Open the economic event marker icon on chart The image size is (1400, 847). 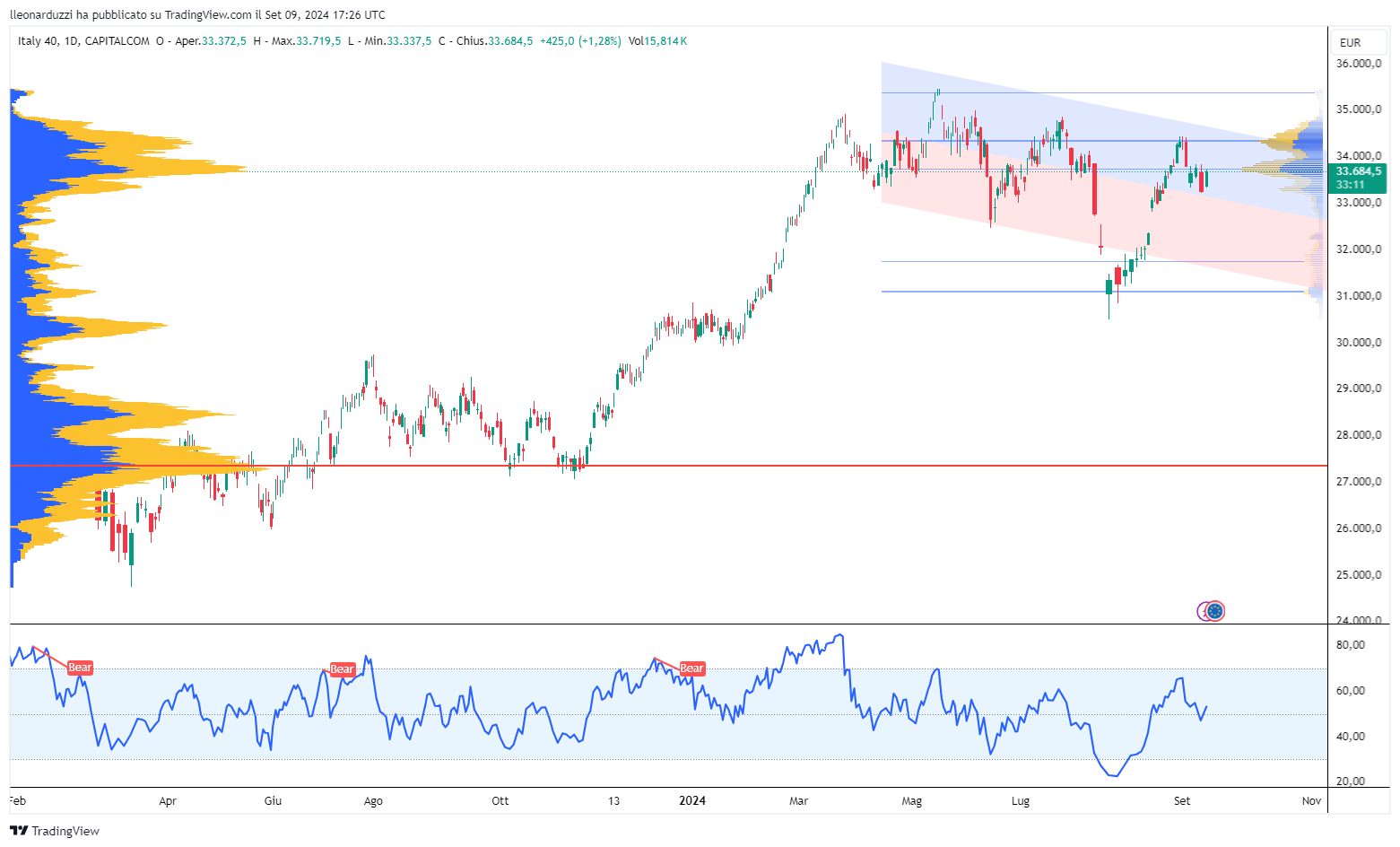1215,611
